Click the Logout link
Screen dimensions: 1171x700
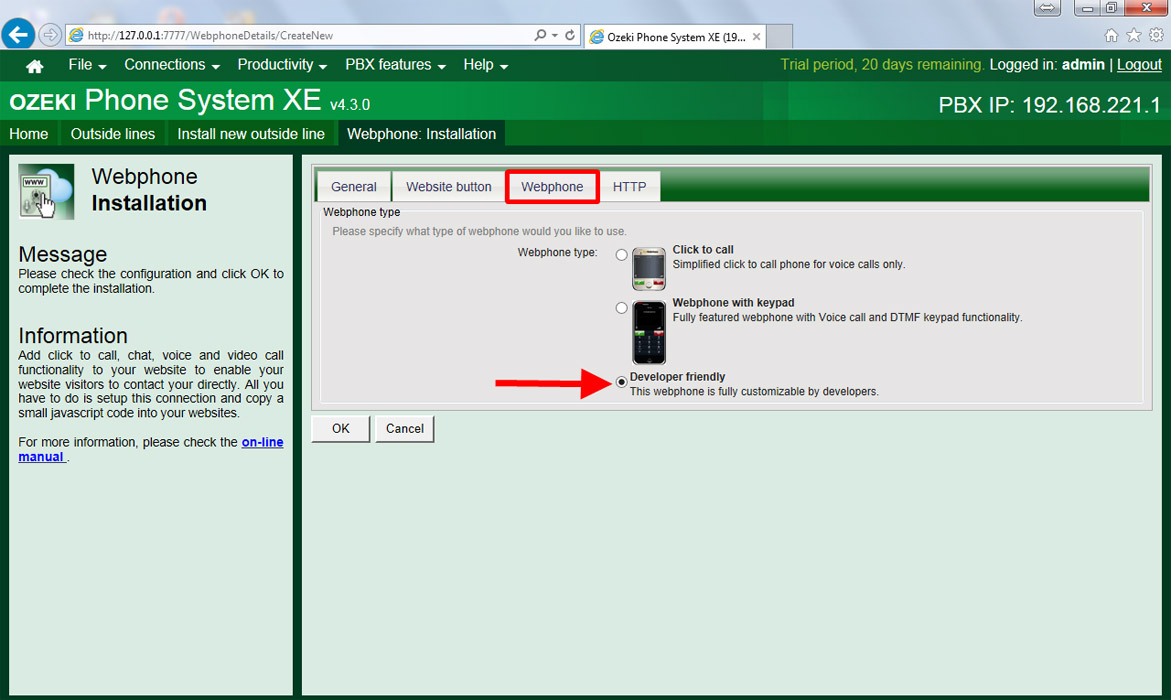(1139, 64)
